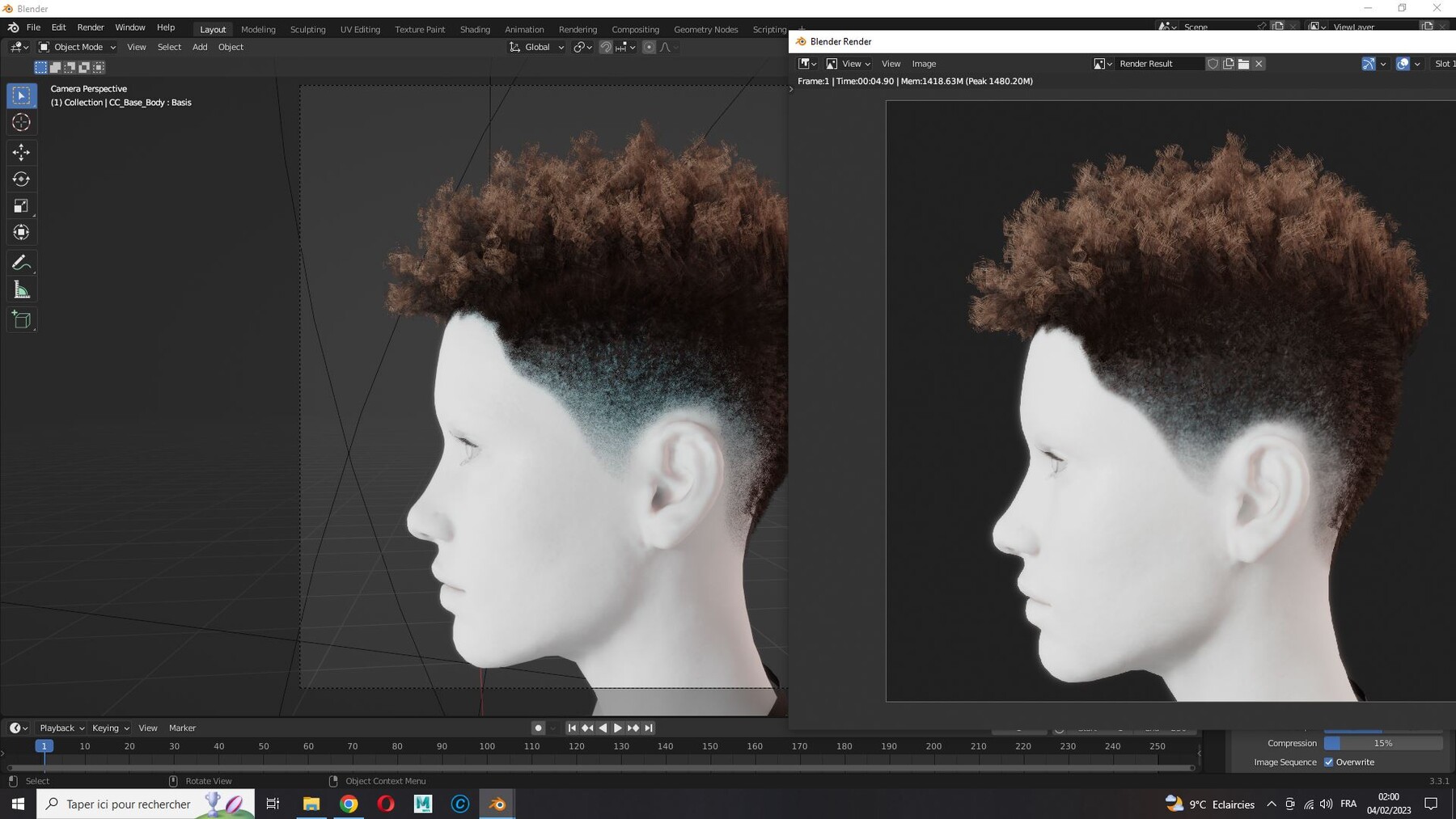The height and width of the screenshot is (819, 1456).
Task: Open the Object Mode dropdown
Action: (78, 47)
